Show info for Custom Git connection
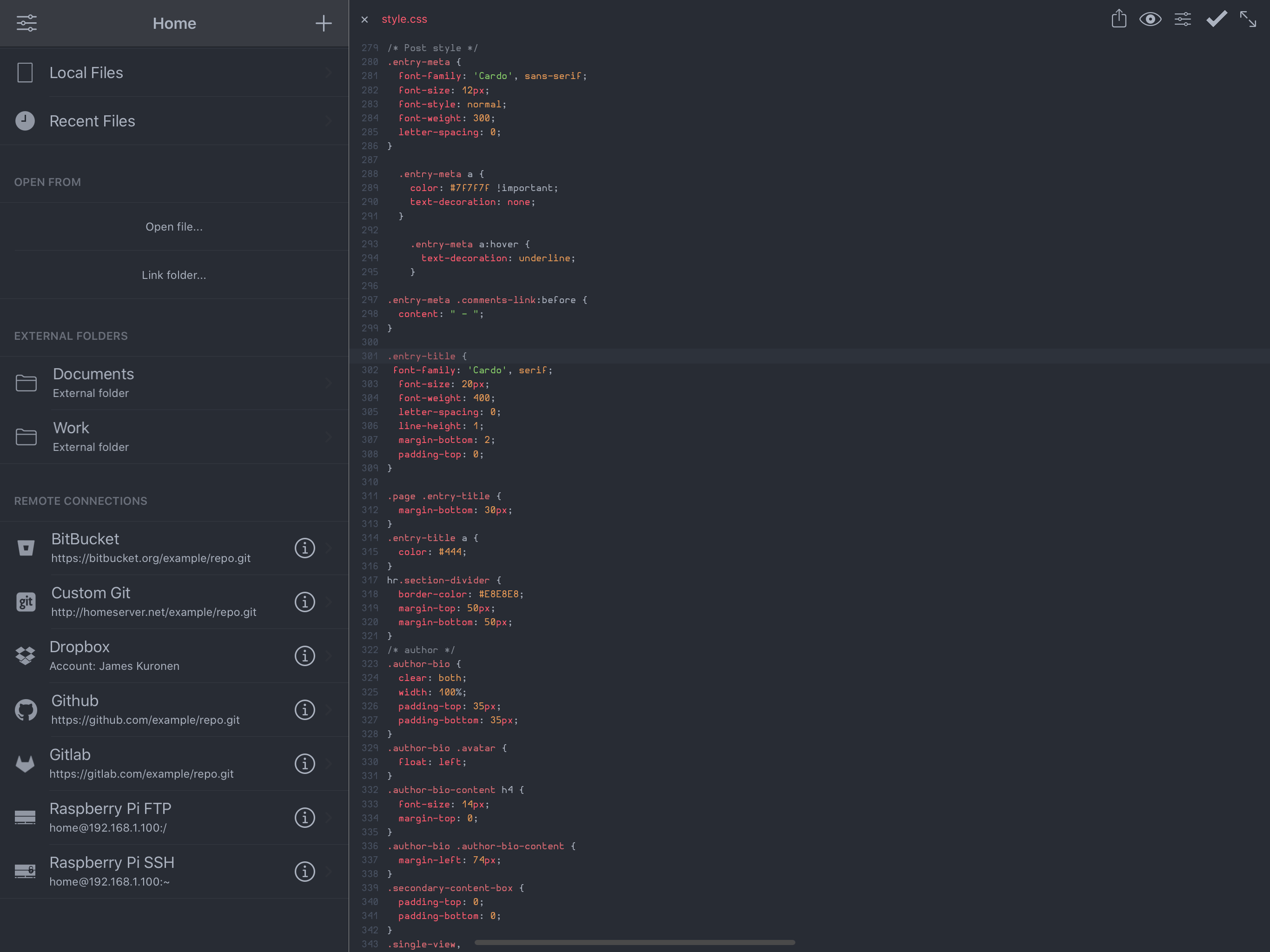 click(305, 602)
